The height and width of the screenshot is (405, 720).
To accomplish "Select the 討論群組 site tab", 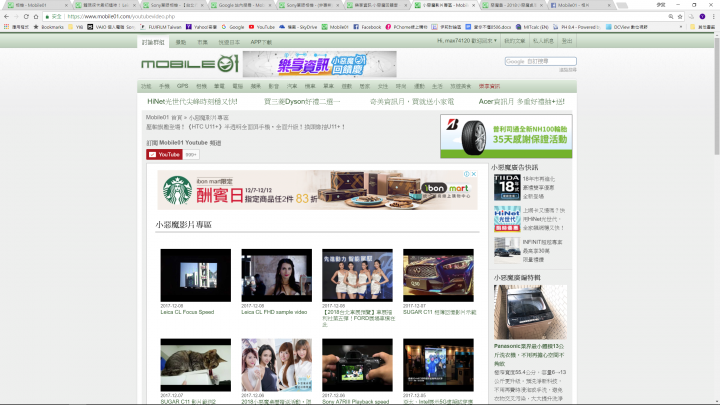I will click(x=153, y=42).
